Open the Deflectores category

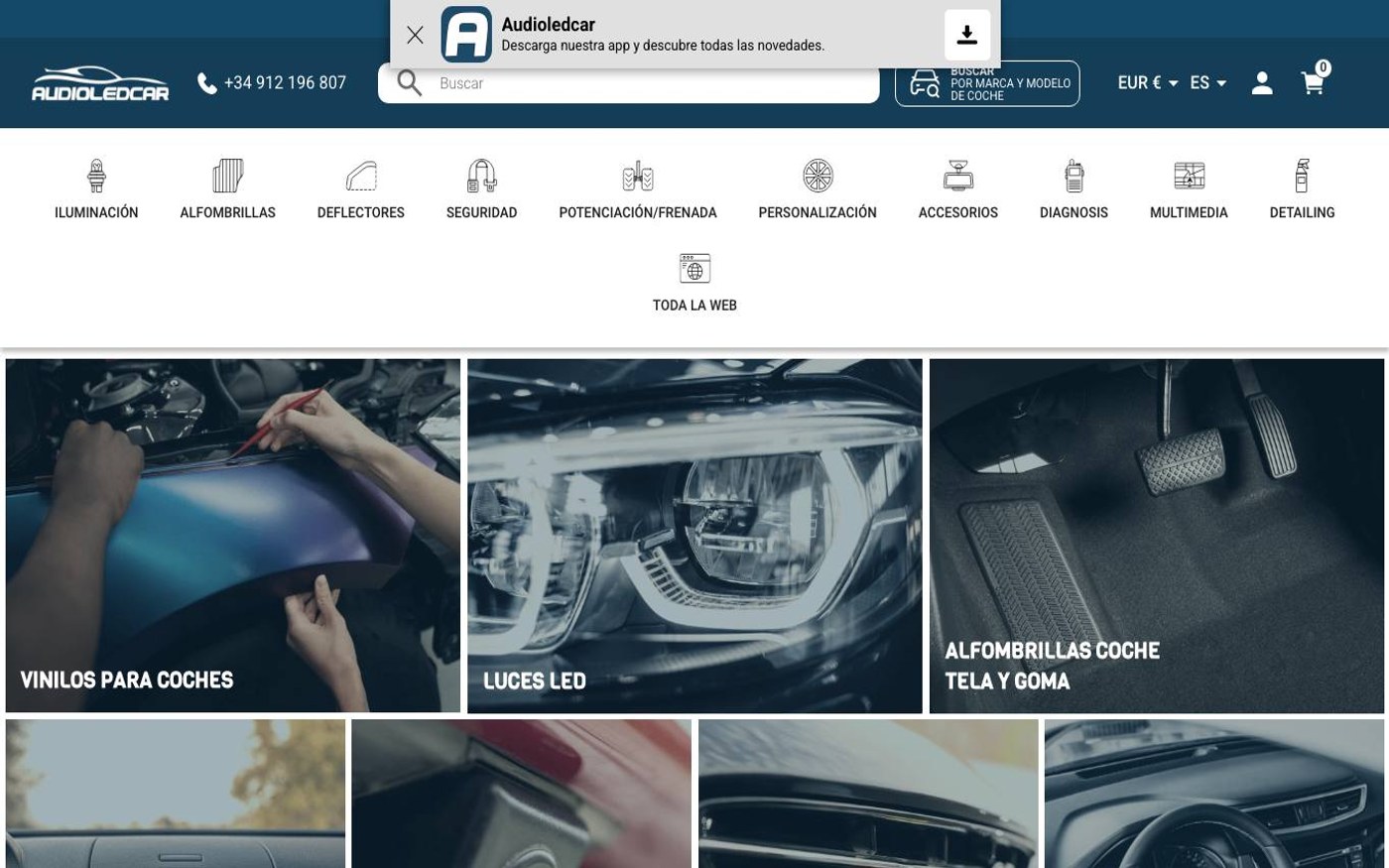tap(361, 212)
